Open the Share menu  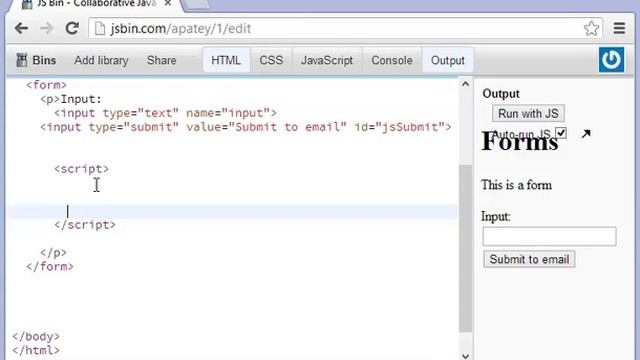(162, 60)
